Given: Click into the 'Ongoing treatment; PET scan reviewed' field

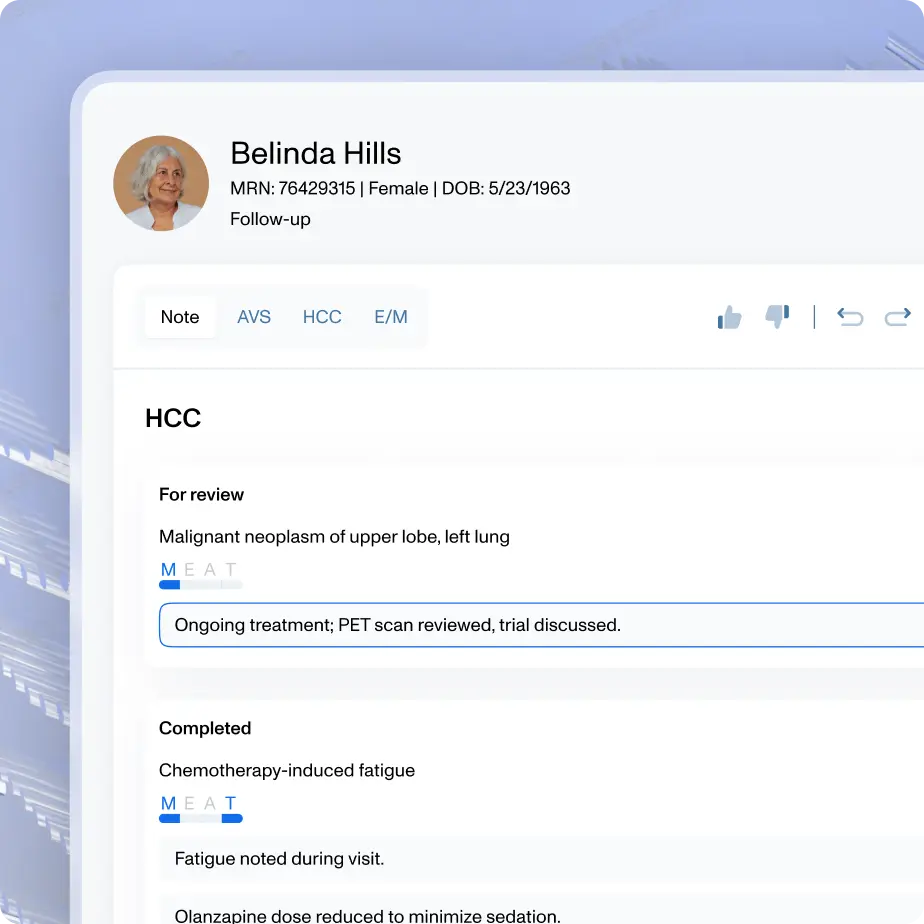Looking at the screenshot, I should coord(542,625).
